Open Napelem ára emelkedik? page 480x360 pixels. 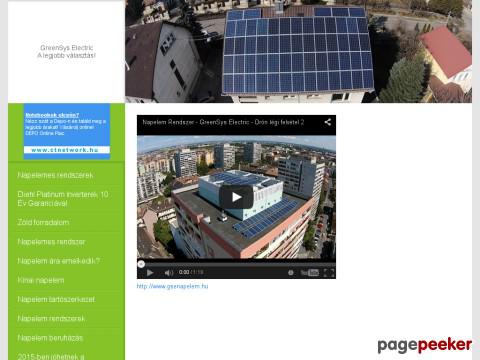[59, 261]
